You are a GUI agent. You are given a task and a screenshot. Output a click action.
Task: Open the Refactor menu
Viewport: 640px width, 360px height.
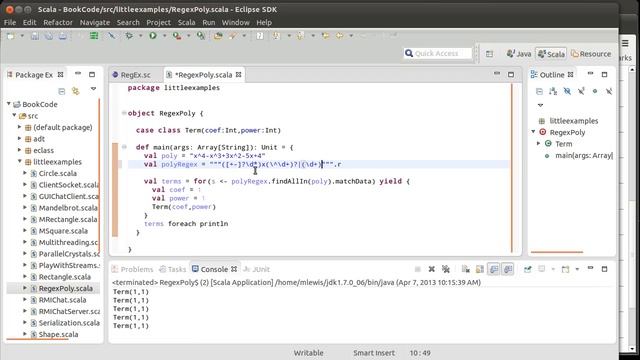(58, 22)
